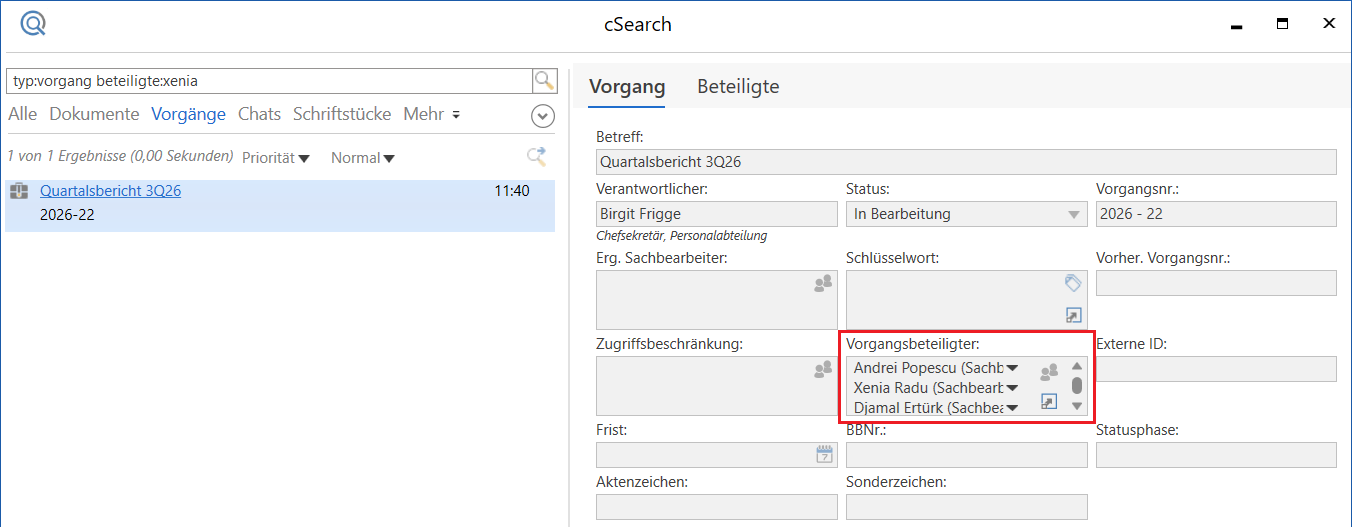Click the 2026-22 text under the result

(67, 214)
